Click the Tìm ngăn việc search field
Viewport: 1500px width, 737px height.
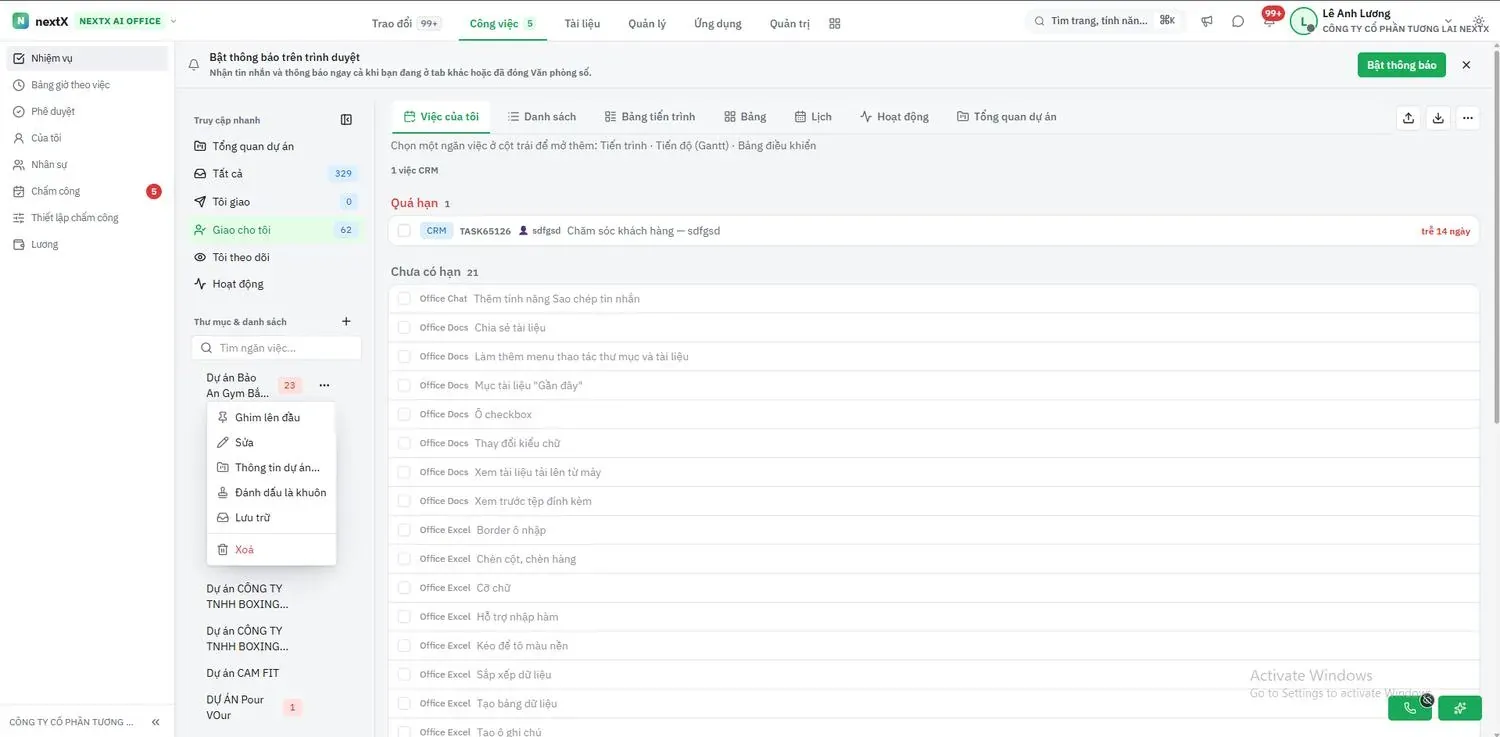coord(276,348)
